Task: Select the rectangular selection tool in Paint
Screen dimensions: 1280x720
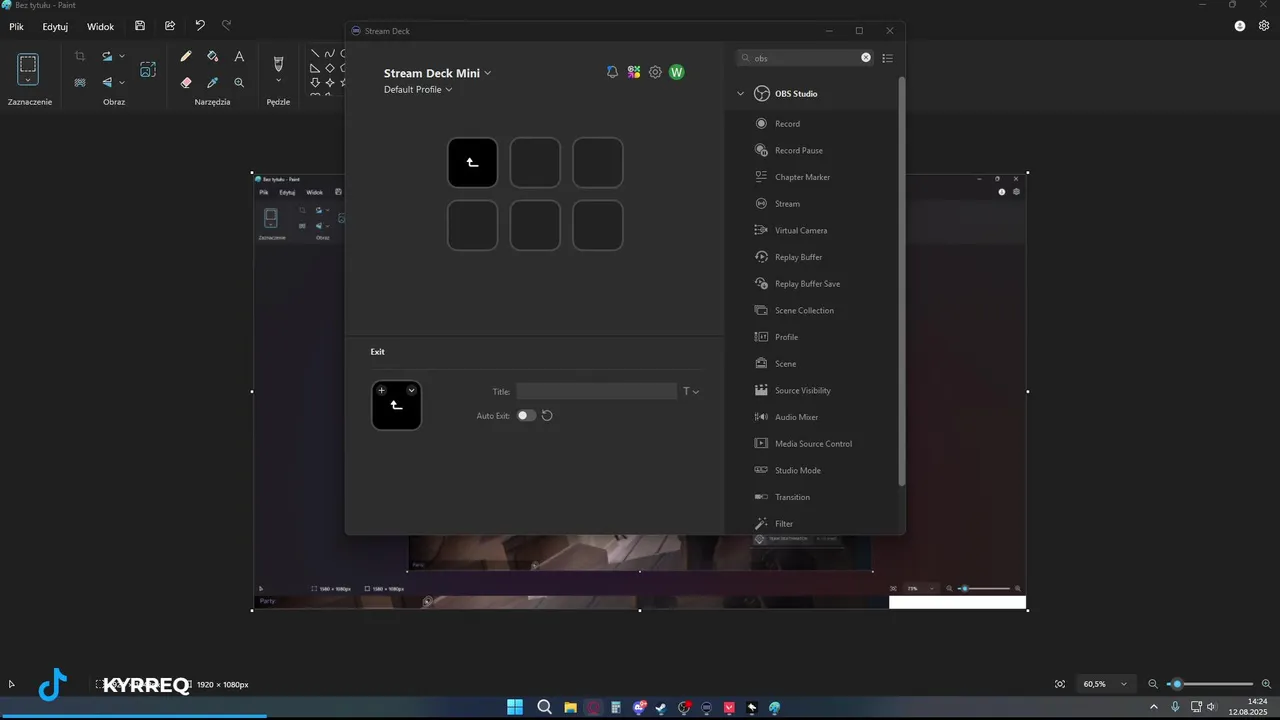Action: click(28, 64)
